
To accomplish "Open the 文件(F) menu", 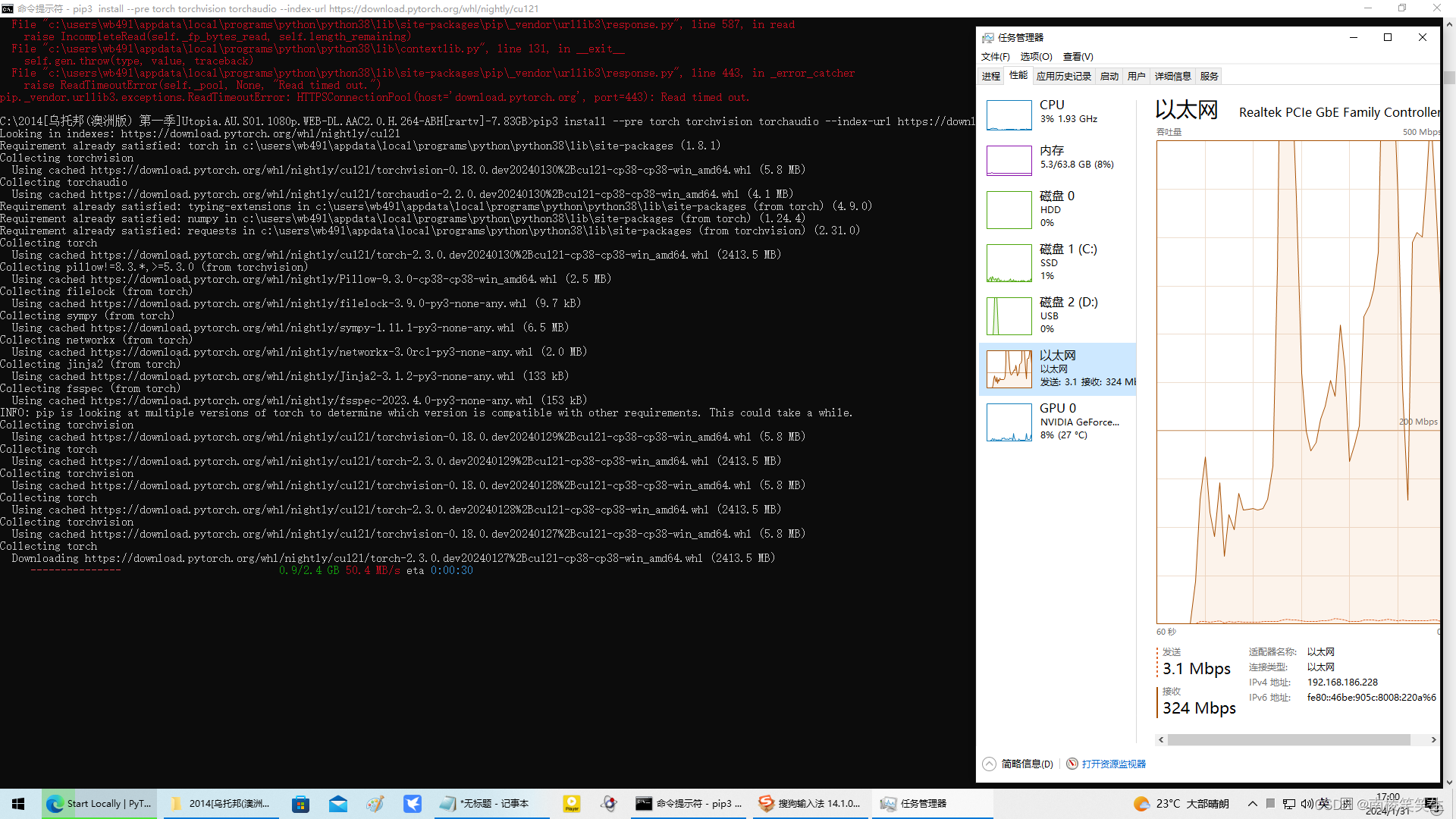I will click(x=995, y=57).
